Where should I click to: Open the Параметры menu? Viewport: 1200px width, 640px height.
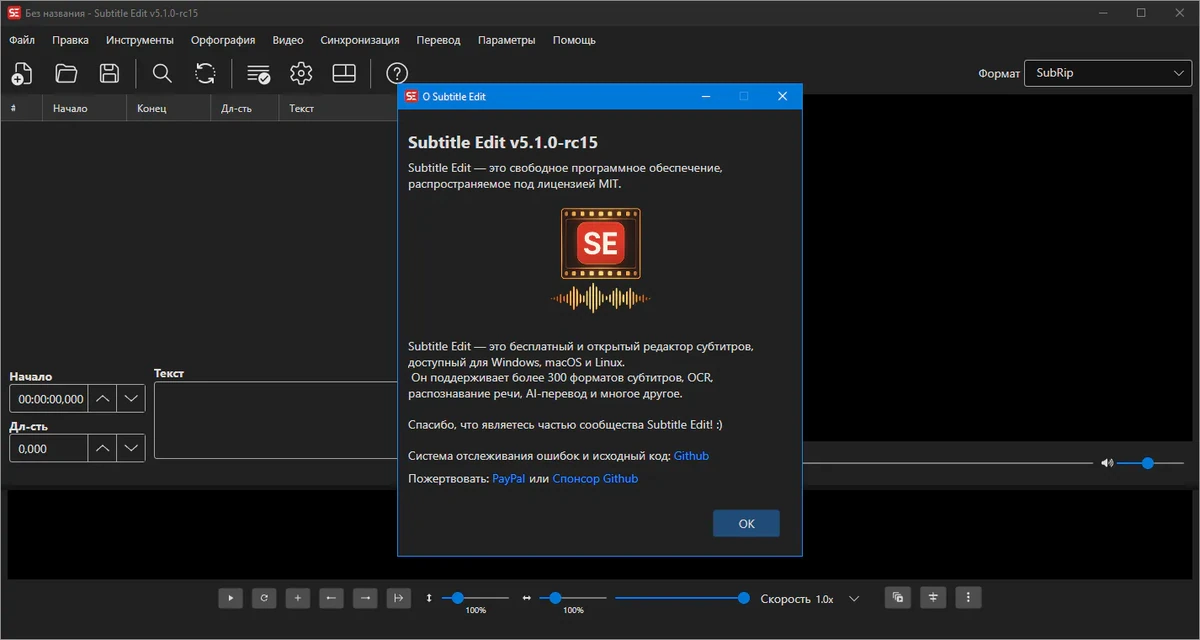506,40
